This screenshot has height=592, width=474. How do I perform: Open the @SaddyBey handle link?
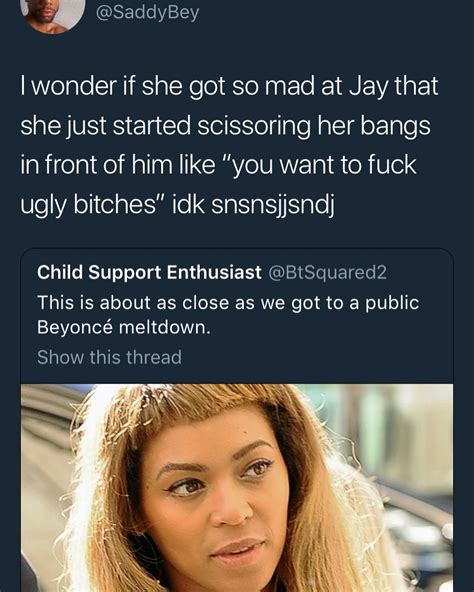pyautogui.click(x=148, y=13)
